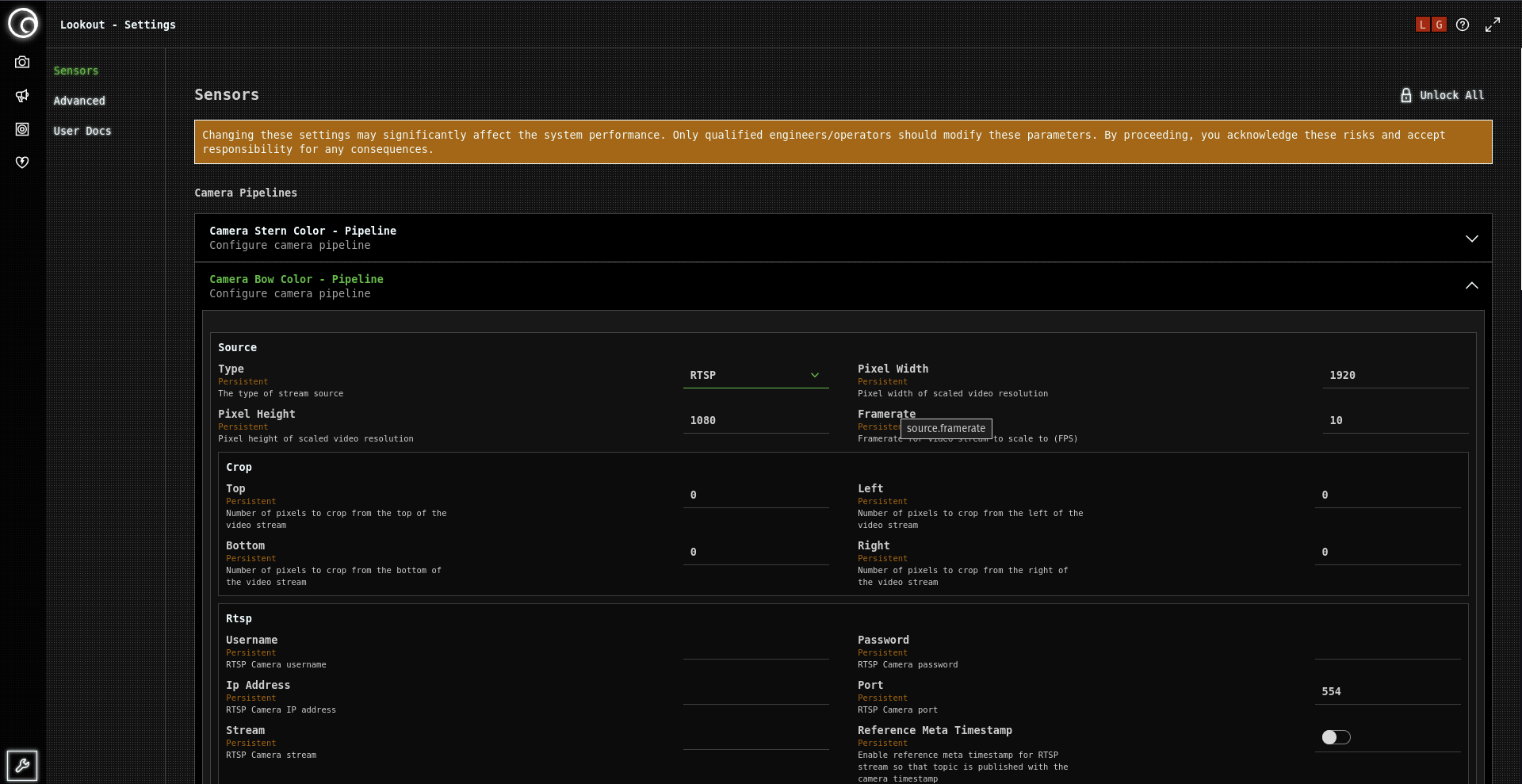Click the red L status indicator
The image size is (1522, 784).
tap(1423, 25)
